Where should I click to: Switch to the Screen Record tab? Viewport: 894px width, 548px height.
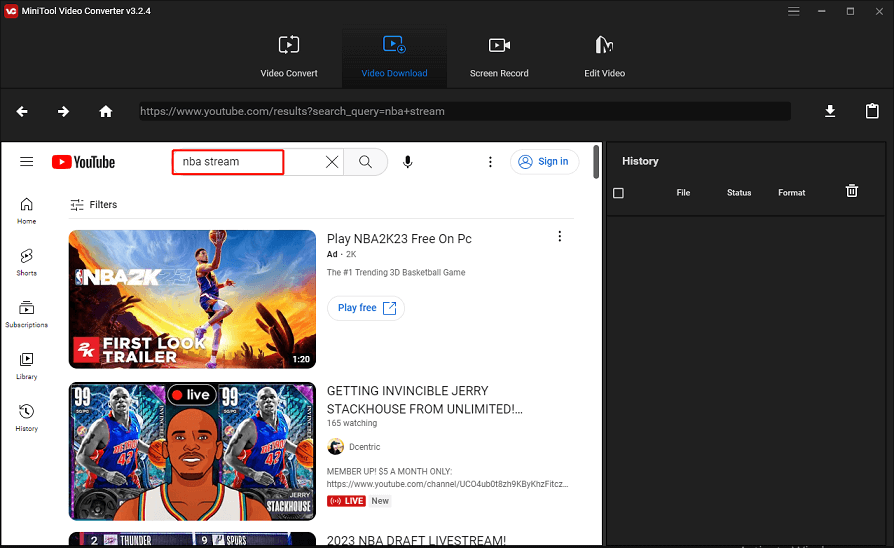(499, 57)
